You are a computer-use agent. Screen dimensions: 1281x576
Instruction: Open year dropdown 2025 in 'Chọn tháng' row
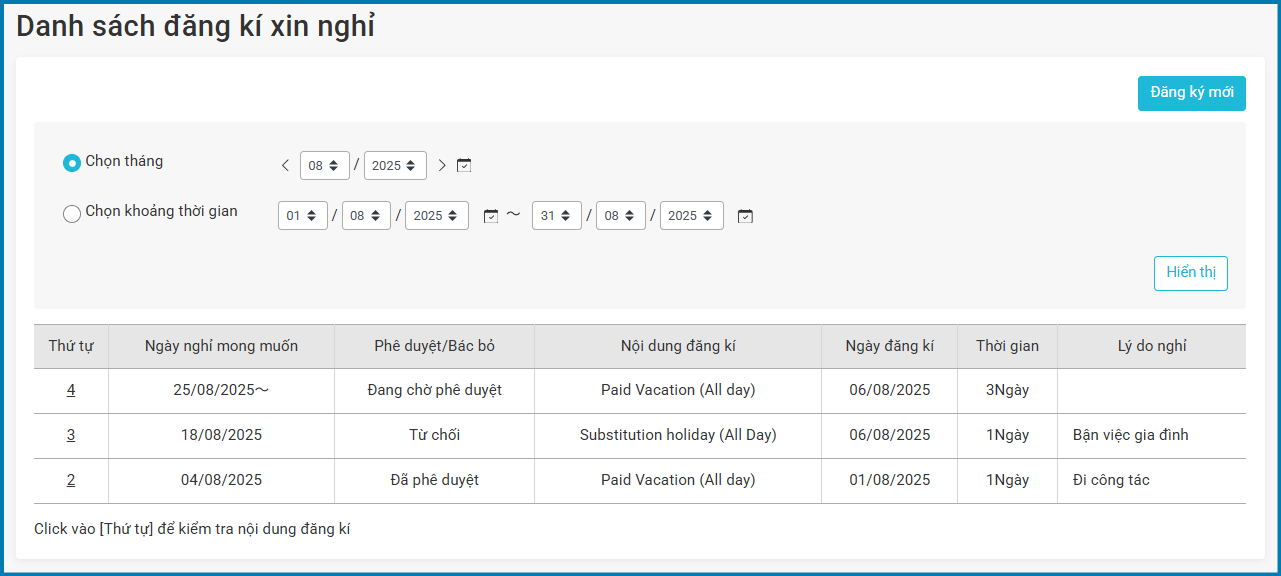click(395, 166)
